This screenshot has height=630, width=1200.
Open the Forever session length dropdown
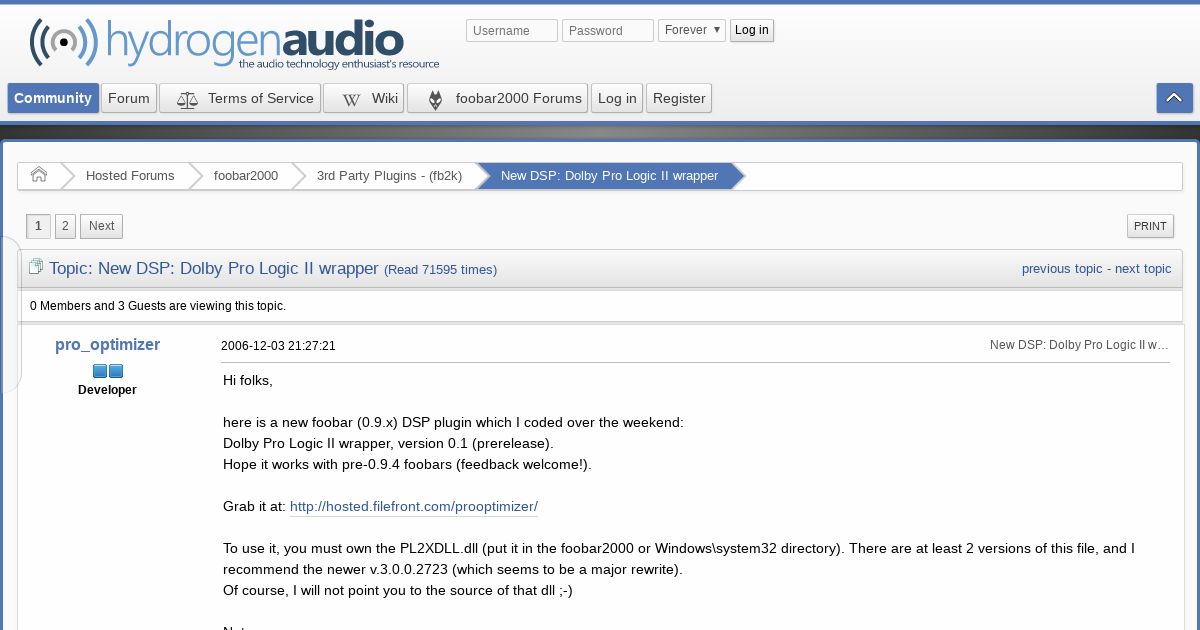(691, 30)
